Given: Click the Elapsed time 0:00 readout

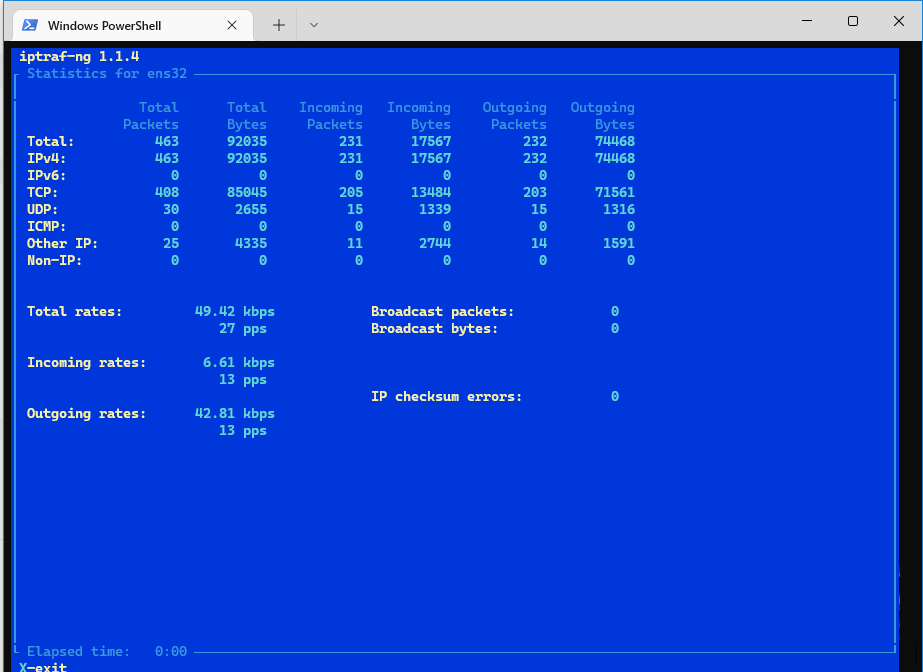Looking at the screenshot, I should pos(107,651).
